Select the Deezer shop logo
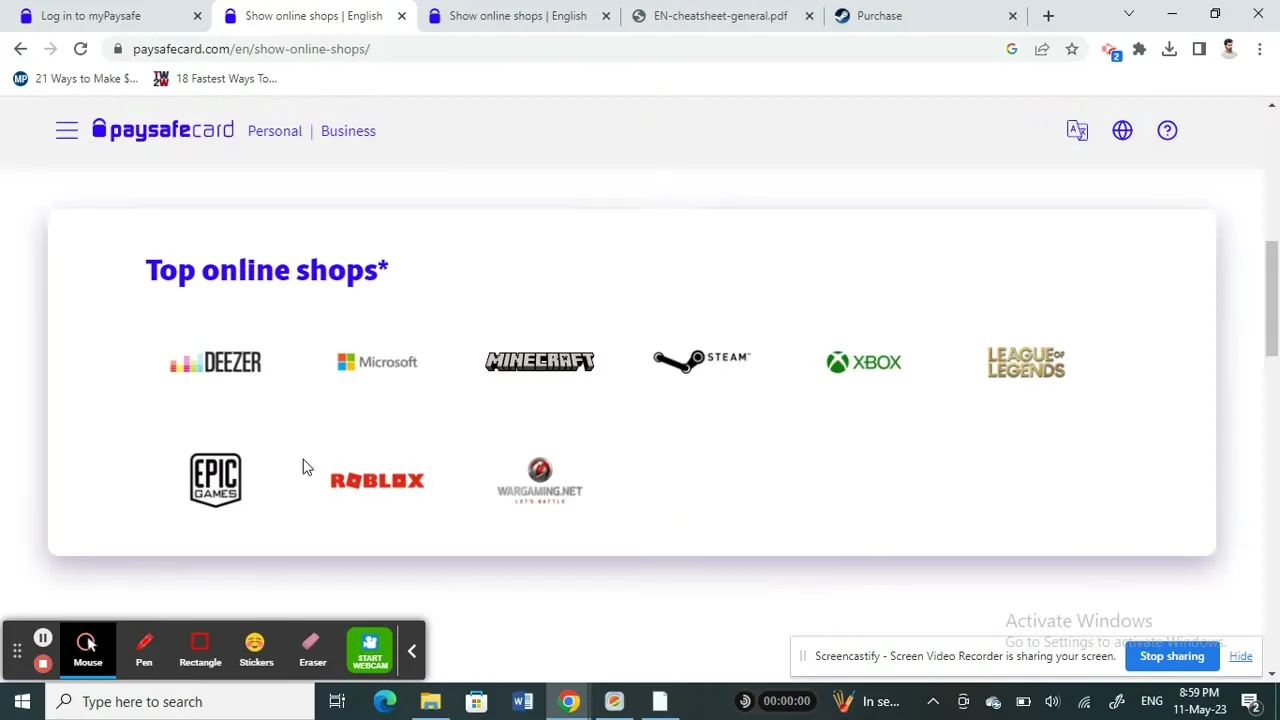Image resolution: width=1280 pixels, height=720 pixels. [x=215, y=362]
